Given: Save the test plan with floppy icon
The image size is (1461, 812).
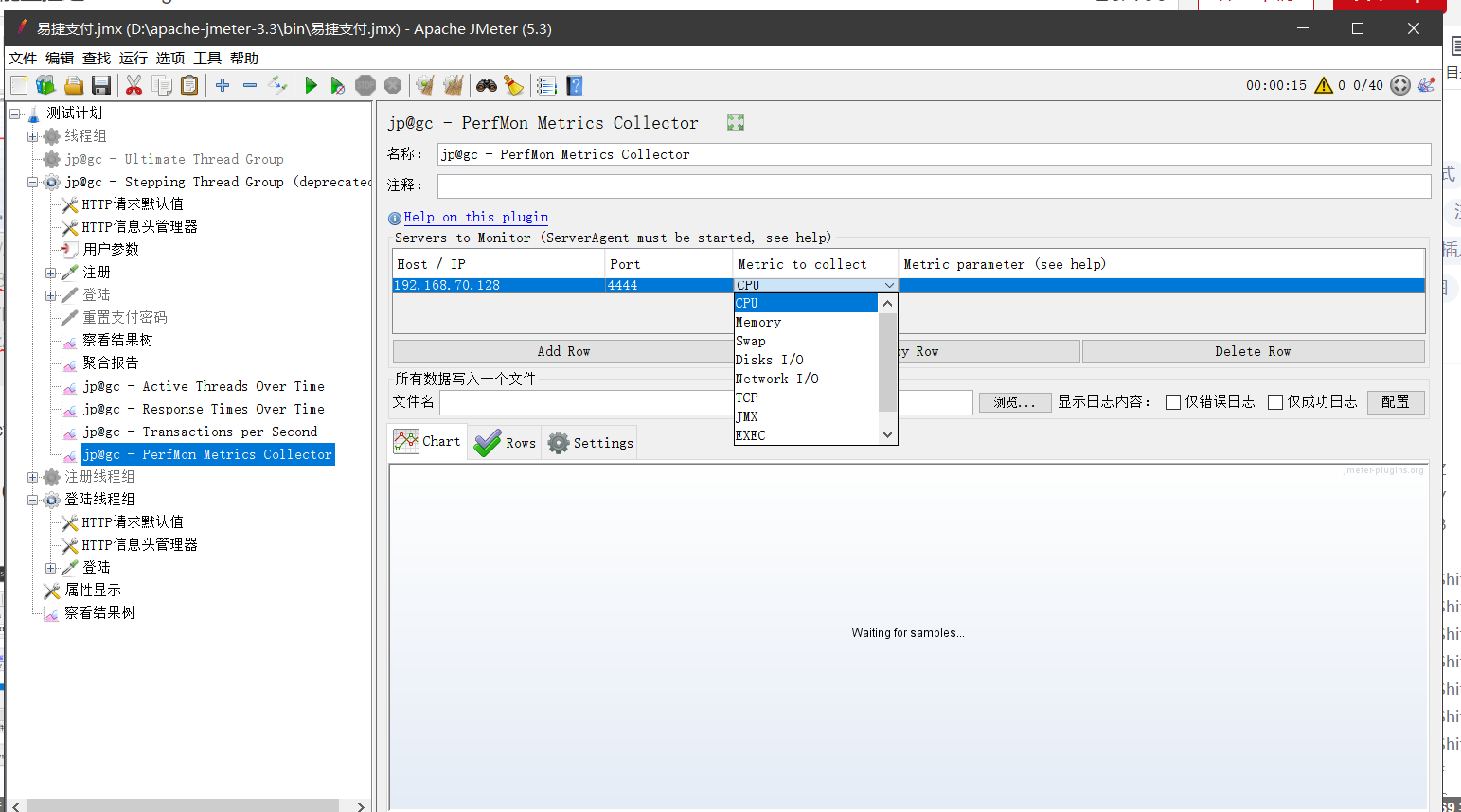Looking at the screenshot, I should [x=101, y=85].
